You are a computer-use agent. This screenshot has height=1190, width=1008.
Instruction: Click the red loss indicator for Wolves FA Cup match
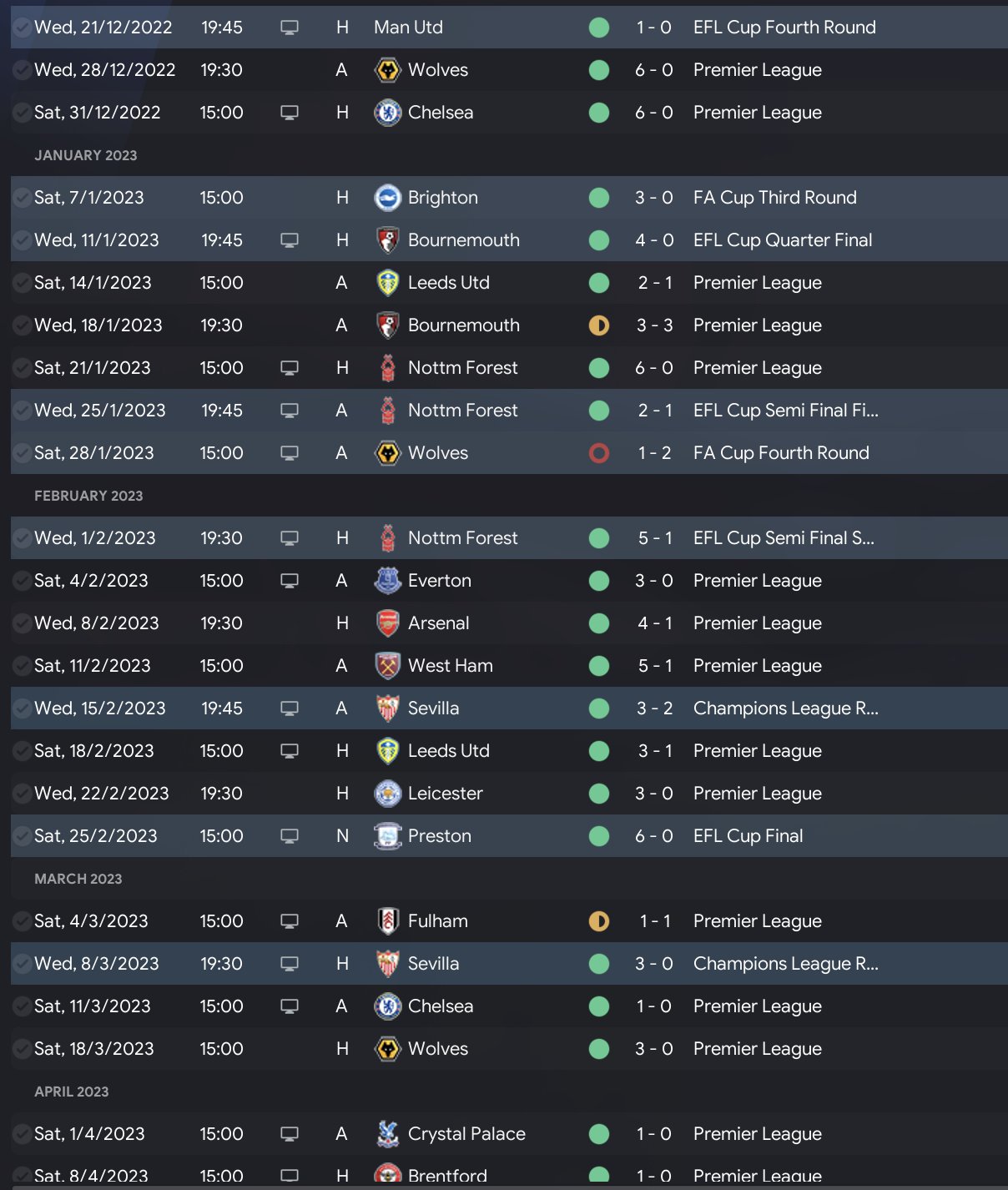pyautogui.click(x=599, y=453)
